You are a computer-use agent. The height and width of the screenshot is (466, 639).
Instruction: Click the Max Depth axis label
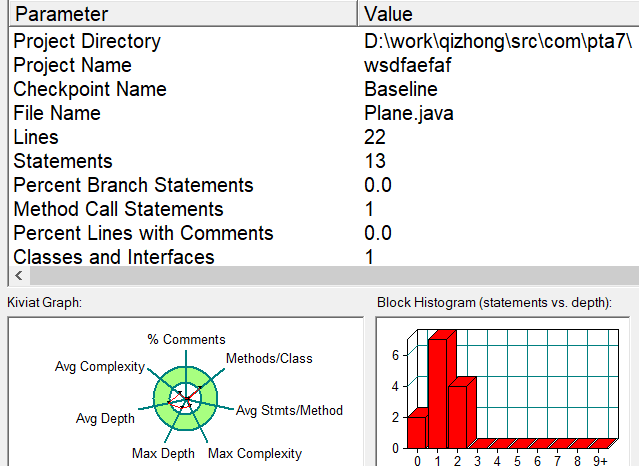tap(163, 453)
